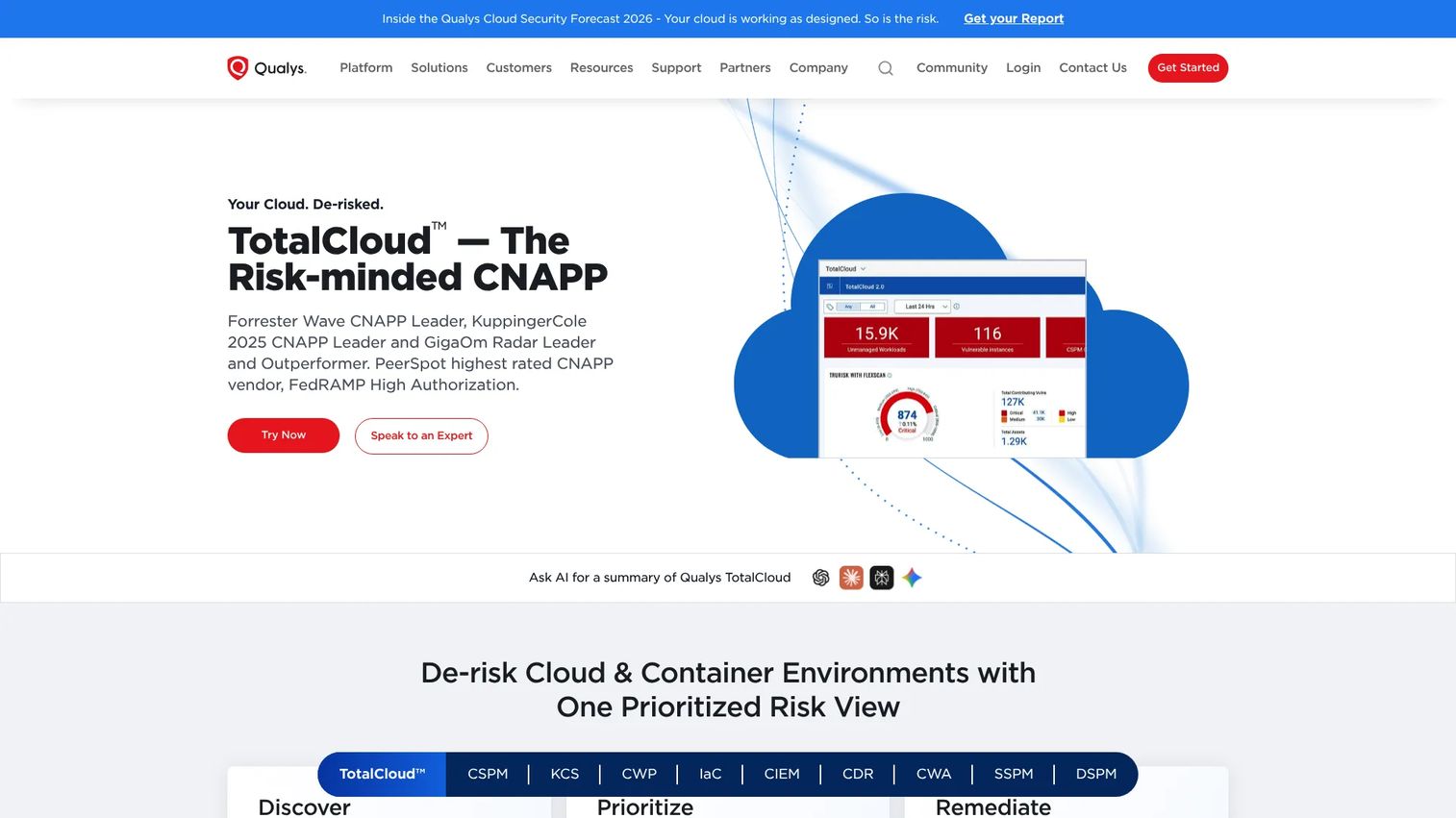Ask ChatGPT for a TotalCloud summary
Viewport: 1456px width, 818px height.
click(x=820, y=578)
